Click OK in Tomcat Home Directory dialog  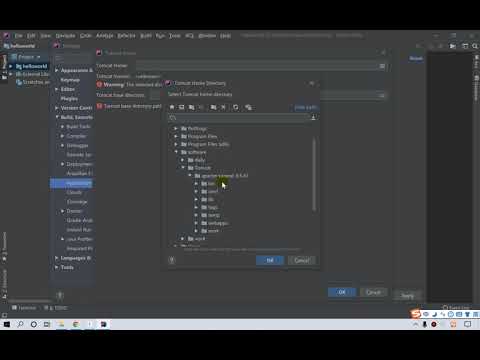coord(270,260)
